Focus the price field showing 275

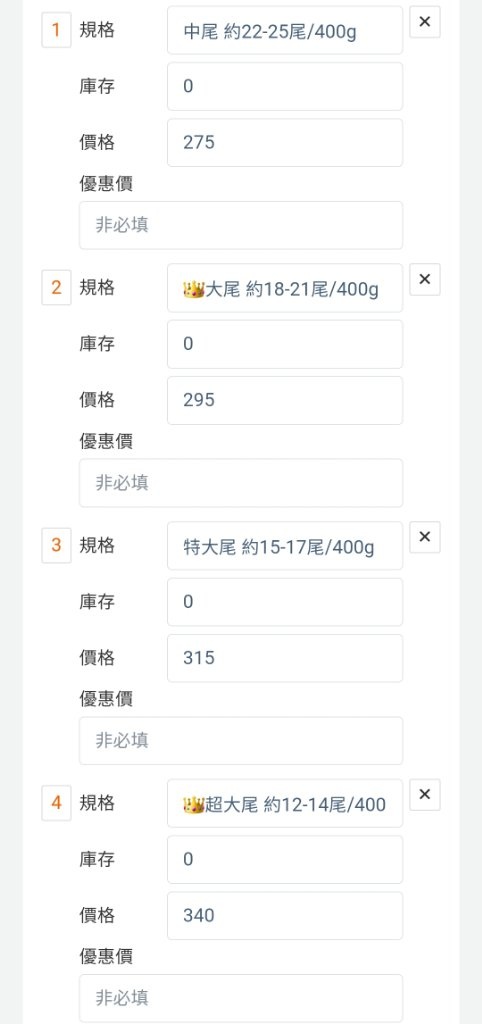click(285, 142)
